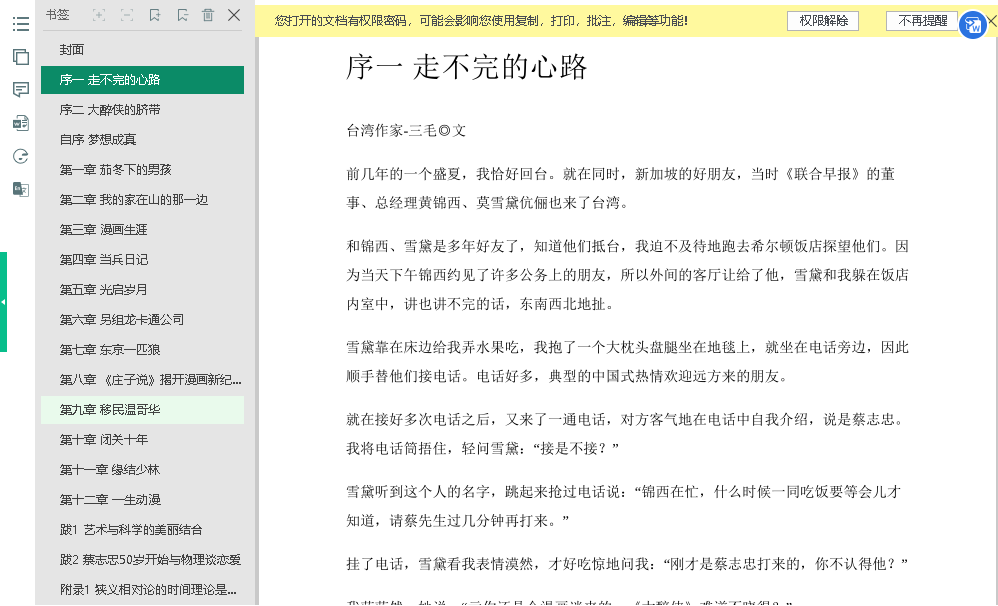Screen dimensions: 998x606
Task: Click the 书签 panel title
Action: pyautogui.click(x=57, y=15)
